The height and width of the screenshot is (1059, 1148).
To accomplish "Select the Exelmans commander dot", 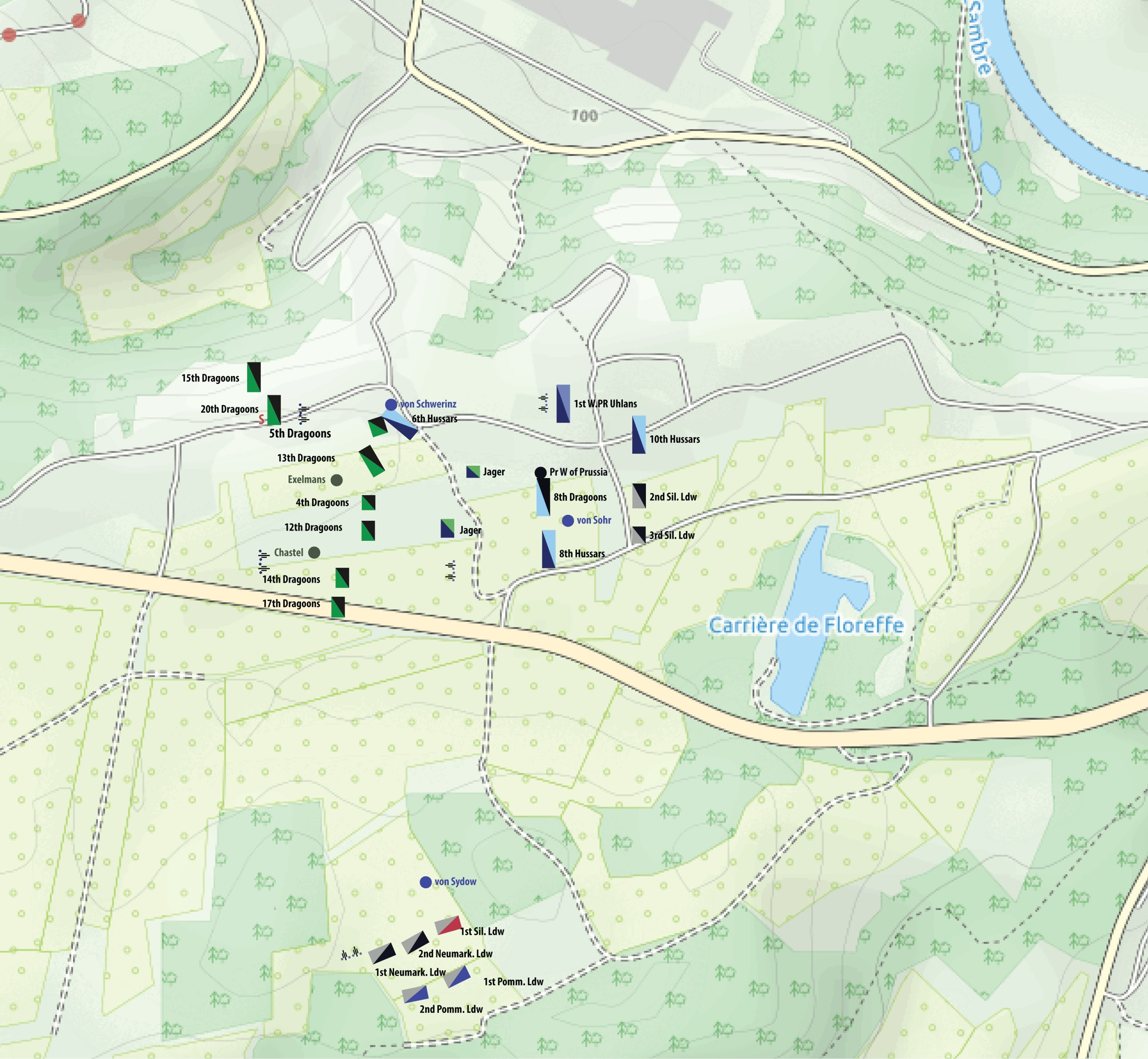I will tap(337, 479).
